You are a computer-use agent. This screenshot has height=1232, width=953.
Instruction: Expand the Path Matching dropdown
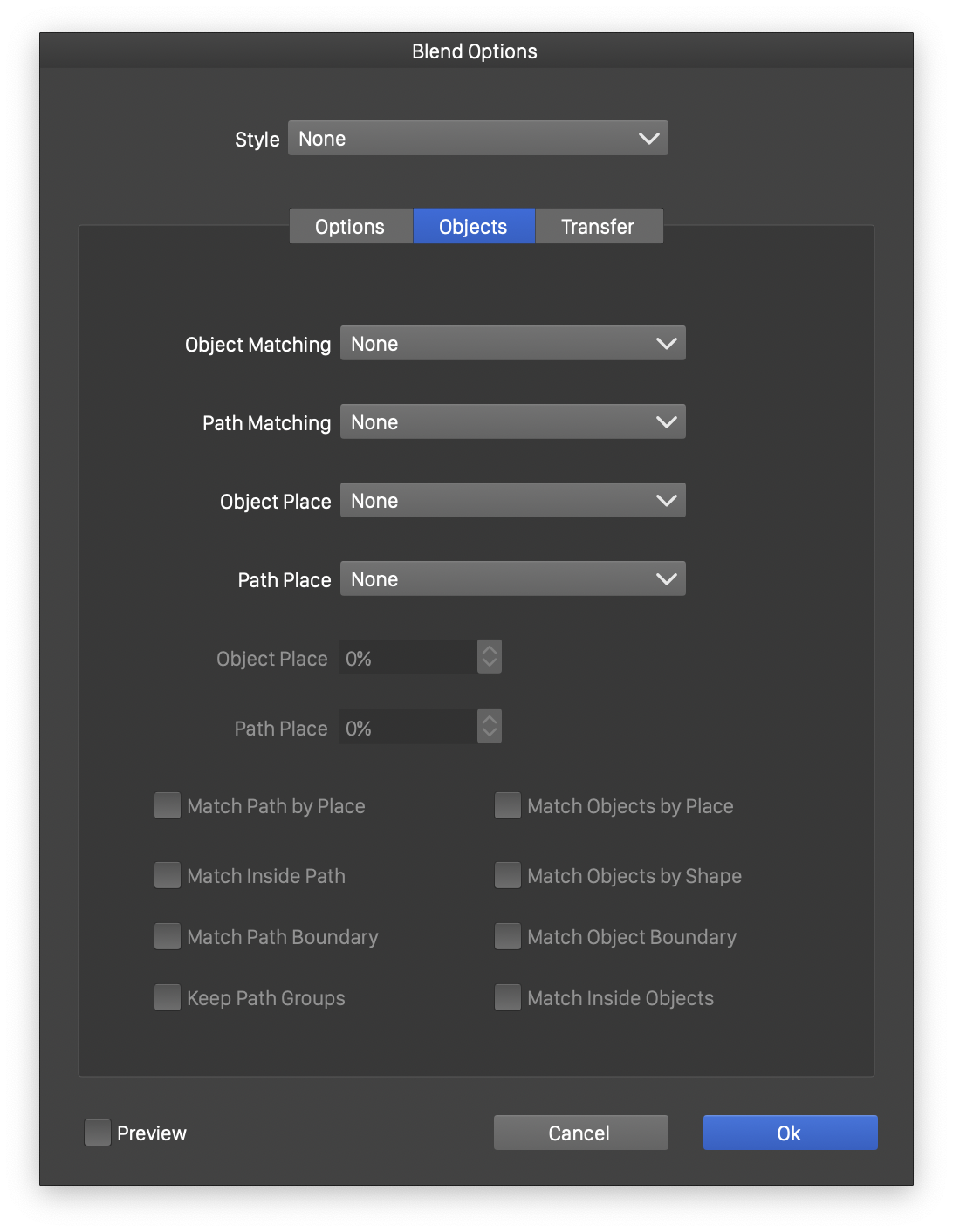(512, 422)
